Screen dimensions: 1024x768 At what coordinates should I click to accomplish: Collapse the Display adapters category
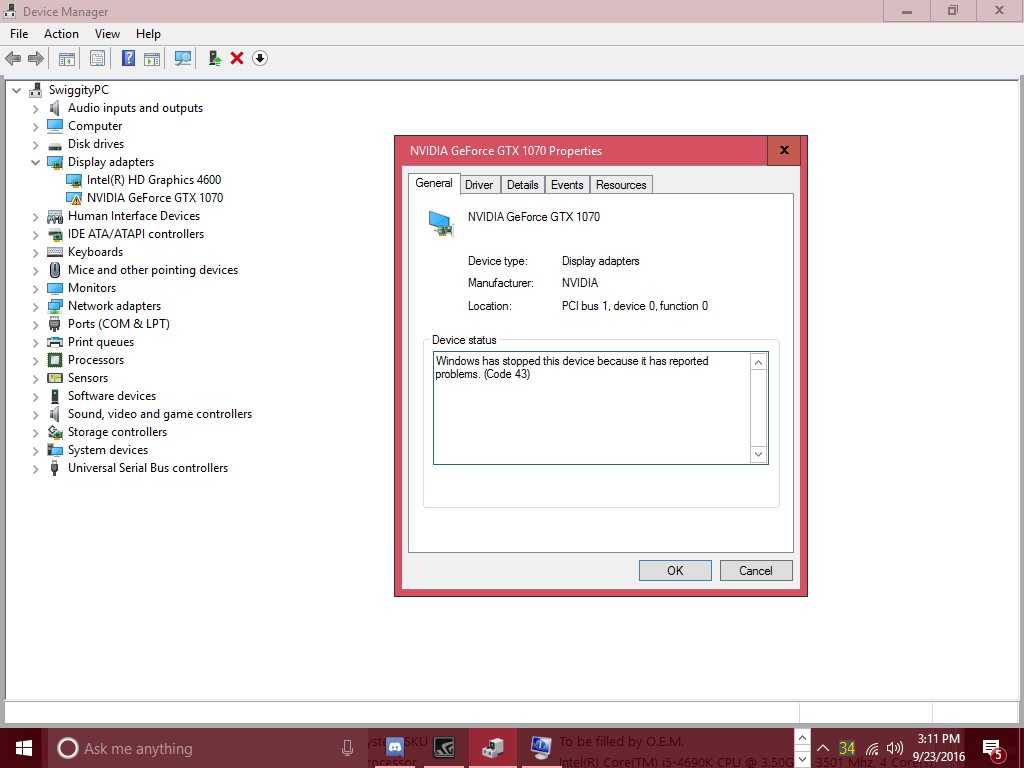click(36, 162)
